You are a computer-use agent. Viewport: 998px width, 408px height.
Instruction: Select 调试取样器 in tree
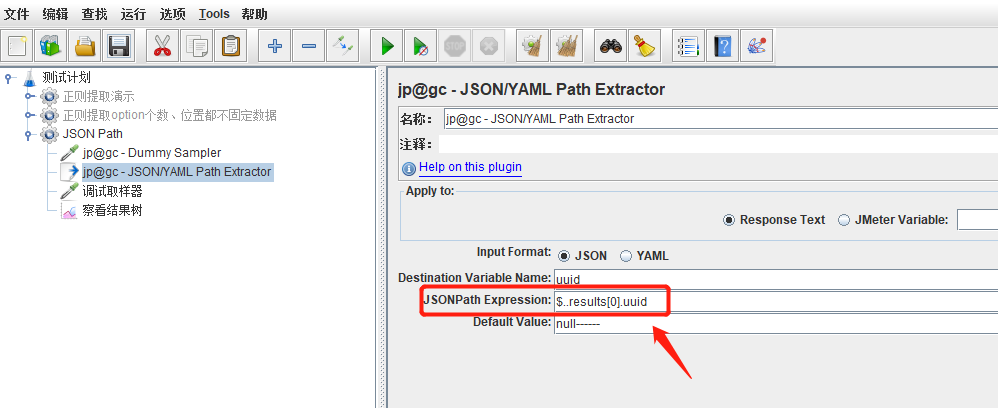coord(112,191)
